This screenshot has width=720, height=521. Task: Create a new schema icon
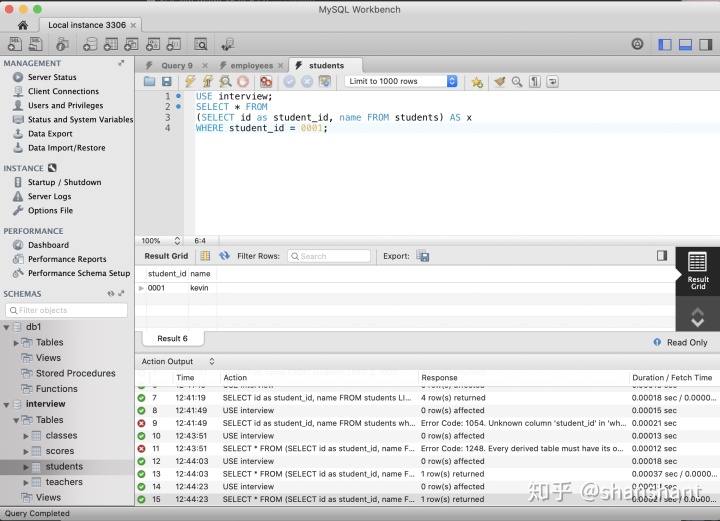90,44
